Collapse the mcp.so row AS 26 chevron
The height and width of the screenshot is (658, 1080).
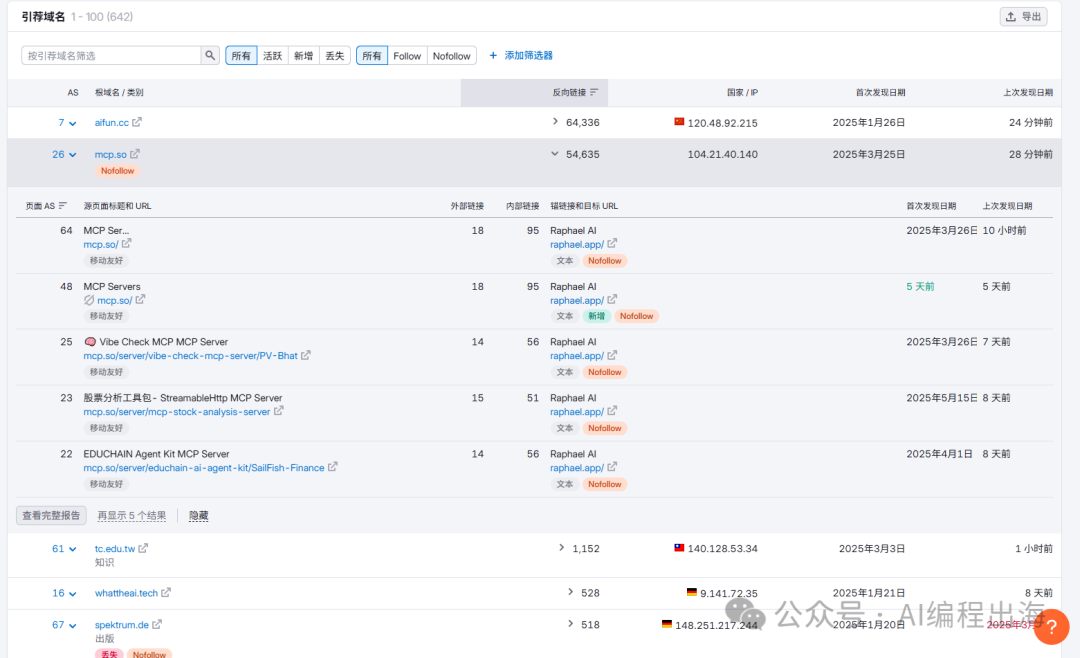[x=72, y=155]
